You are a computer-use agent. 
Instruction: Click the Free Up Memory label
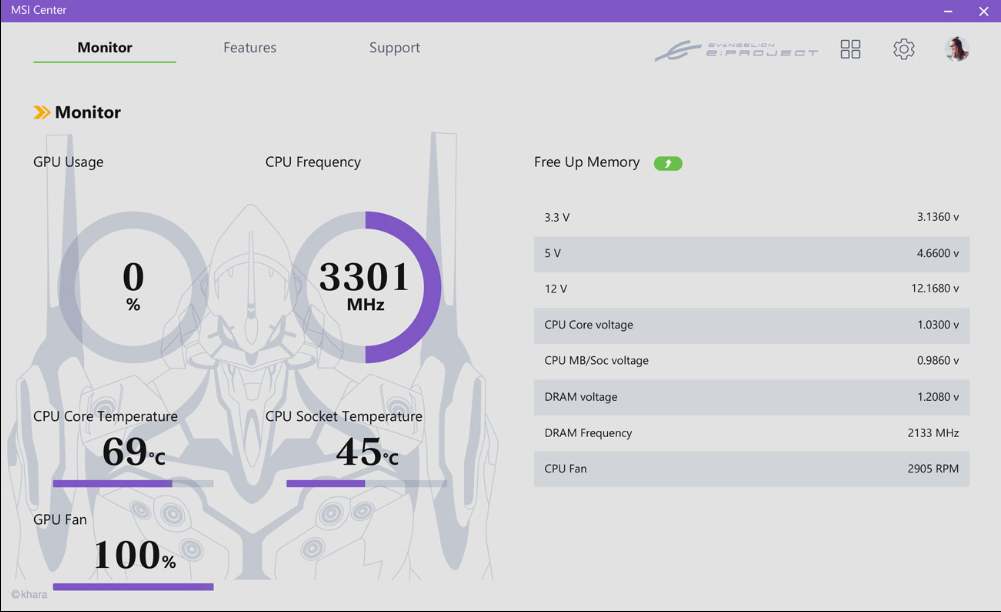[x=587, y=162]
